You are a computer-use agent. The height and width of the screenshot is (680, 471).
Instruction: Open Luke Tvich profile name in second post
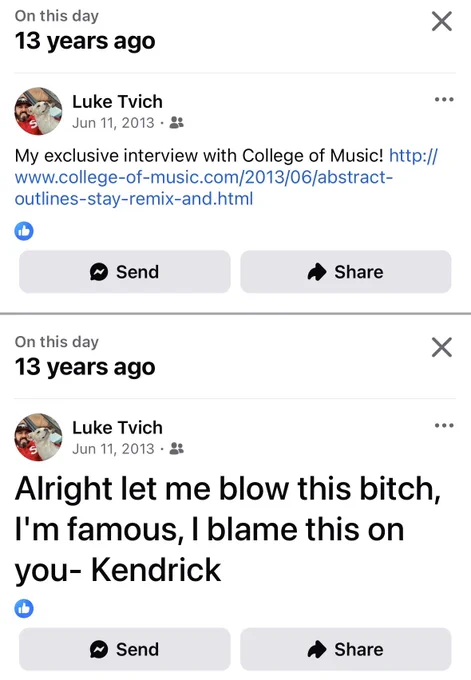click(117, 428)
